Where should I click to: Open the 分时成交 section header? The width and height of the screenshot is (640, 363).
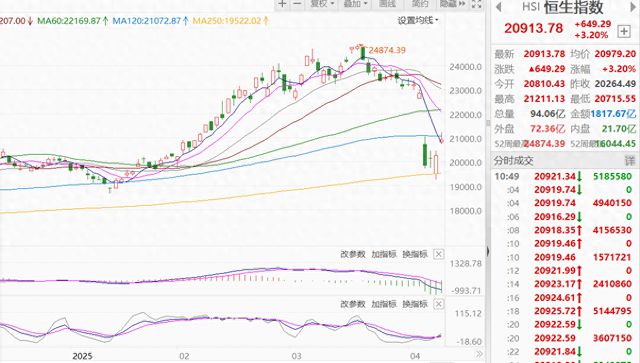pos(513,161)
